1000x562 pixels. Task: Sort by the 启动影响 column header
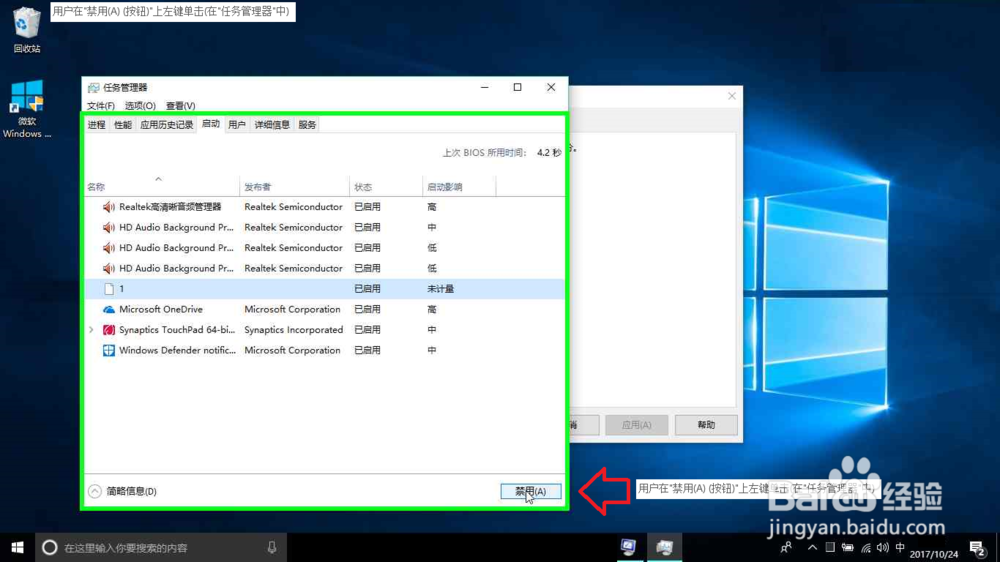459,187
